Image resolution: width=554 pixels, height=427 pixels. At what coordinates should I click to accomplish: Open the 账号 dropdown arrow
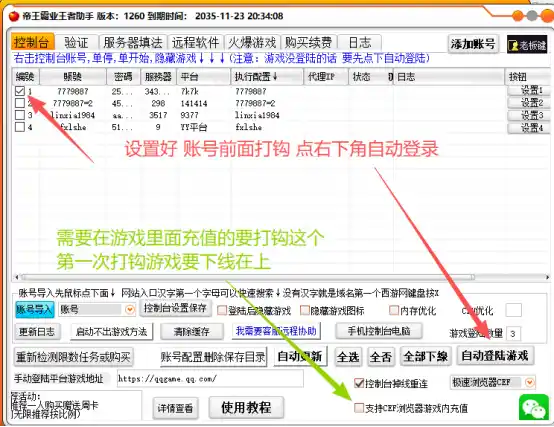(130, 310)
